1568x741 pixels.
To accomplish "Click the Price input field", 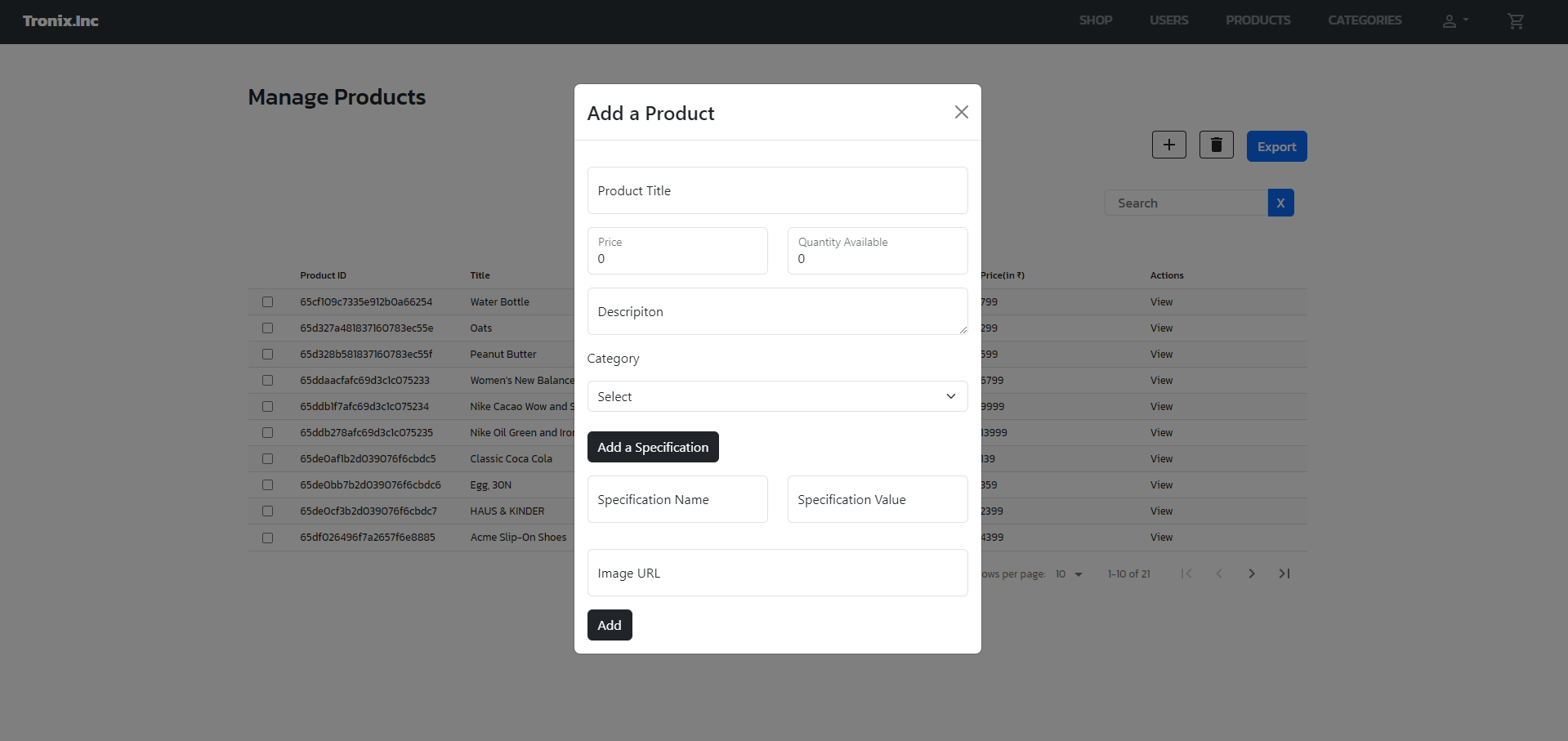I will coord(677,251).
